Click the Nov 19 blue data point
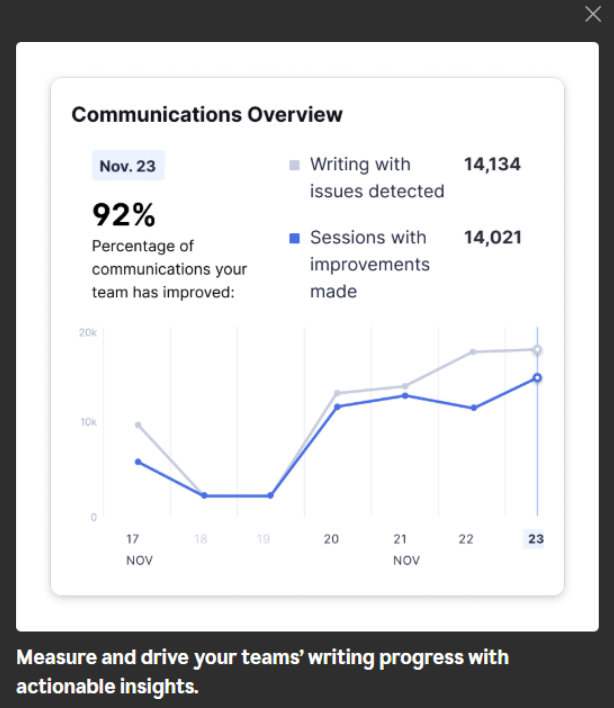This screenshot has height=708, width=614. pyautogui.click(x=270, y=495)
